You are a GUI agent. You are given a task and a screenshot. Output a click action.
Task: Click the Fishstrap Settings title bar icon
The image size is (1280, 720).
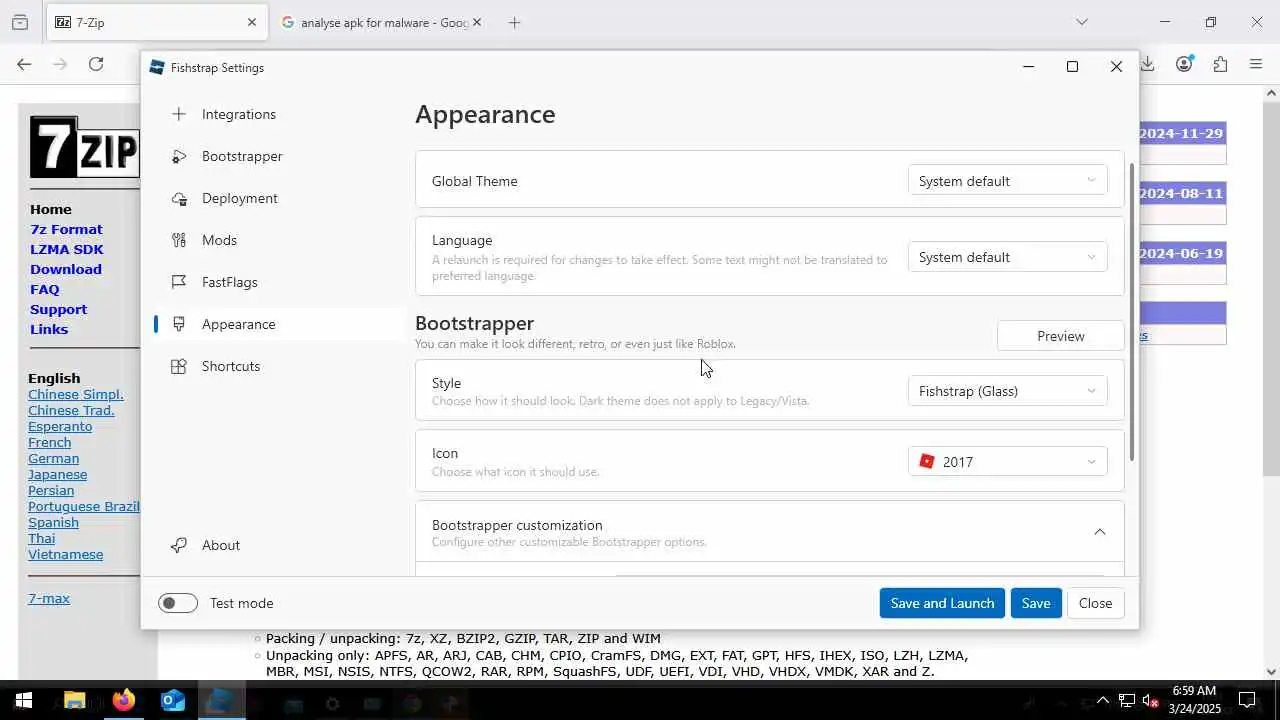(x=157, y=67)
